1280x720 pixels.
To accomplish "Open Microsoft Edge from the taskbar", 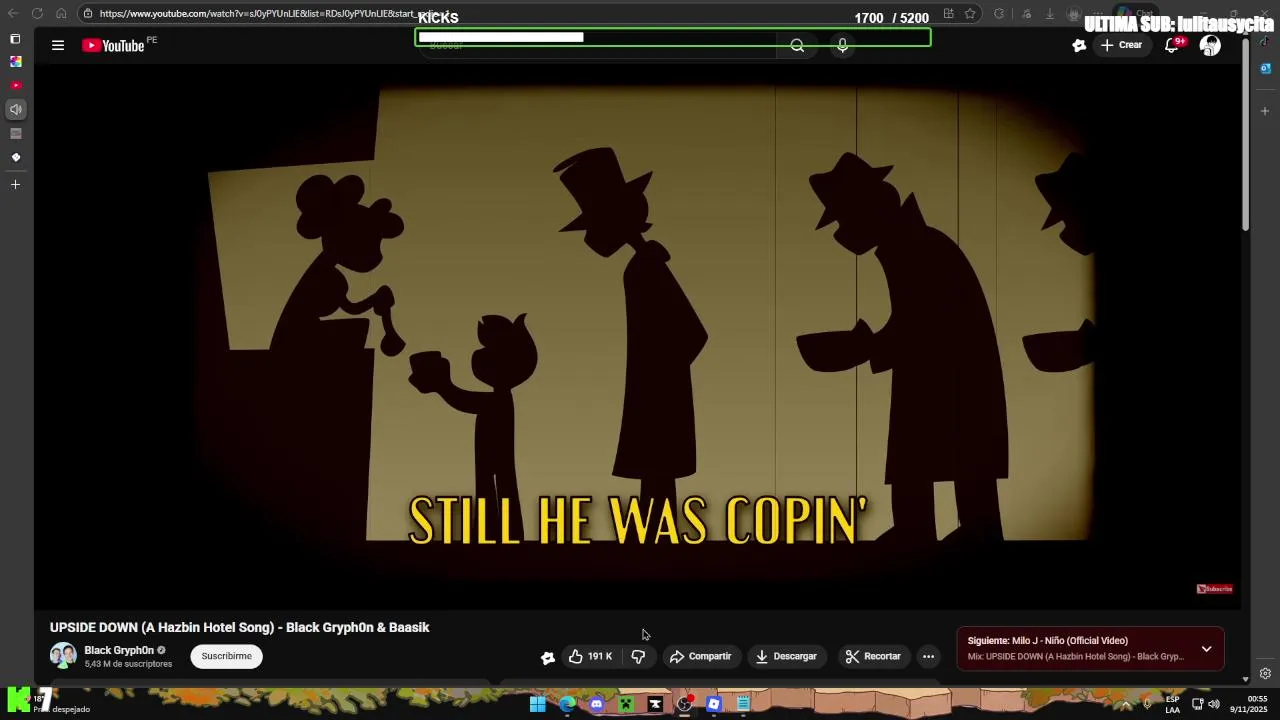I will [567, 704].
